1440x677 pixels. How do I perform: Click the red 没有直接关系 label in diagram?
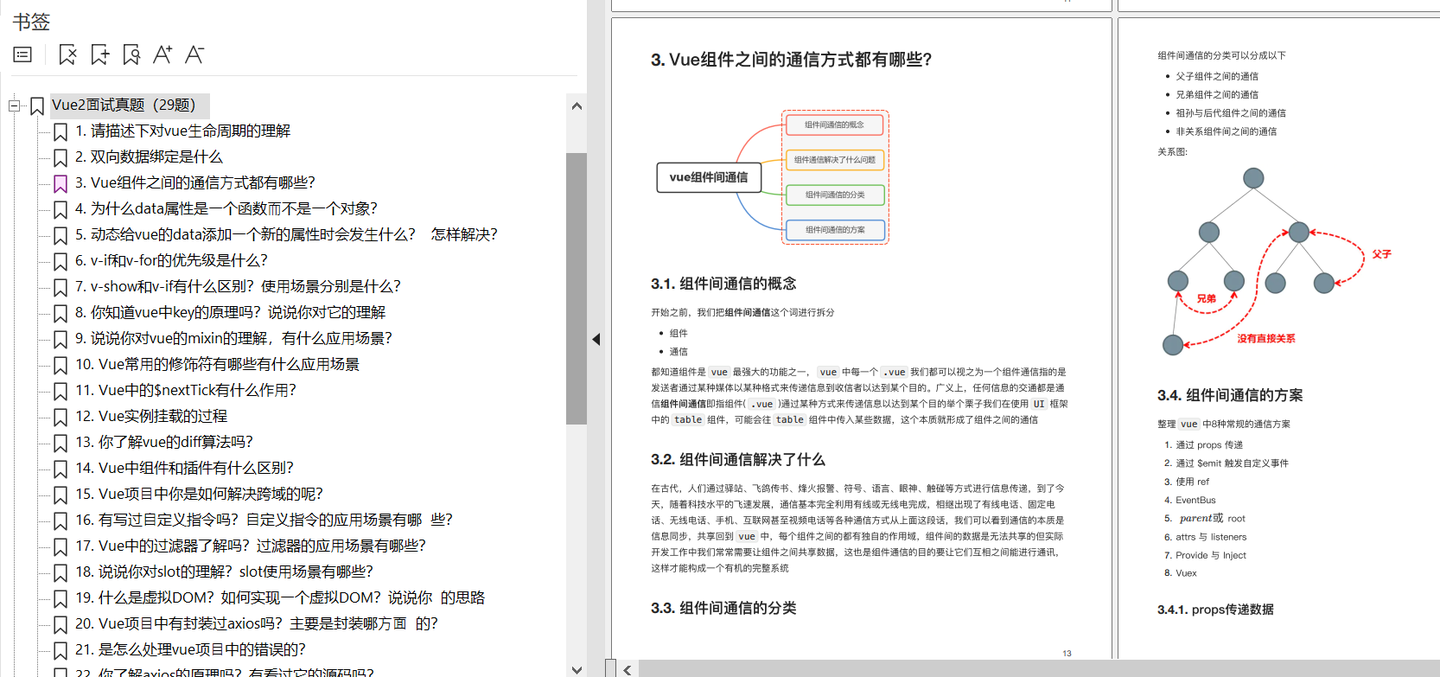pyautogui.click(x=1265, y=339)
